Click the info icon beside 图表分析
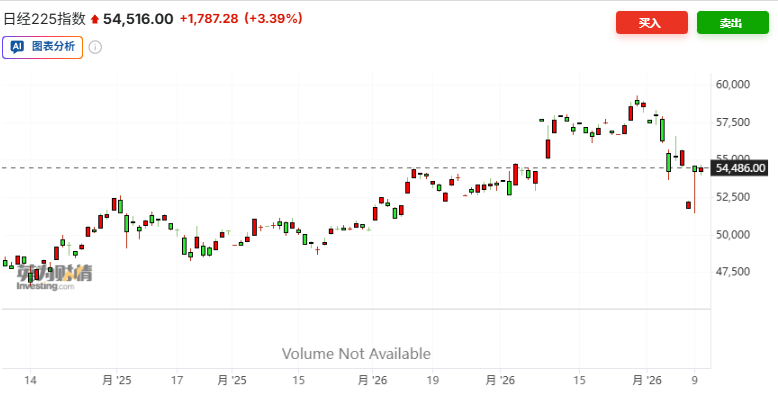 pos(95,47)
